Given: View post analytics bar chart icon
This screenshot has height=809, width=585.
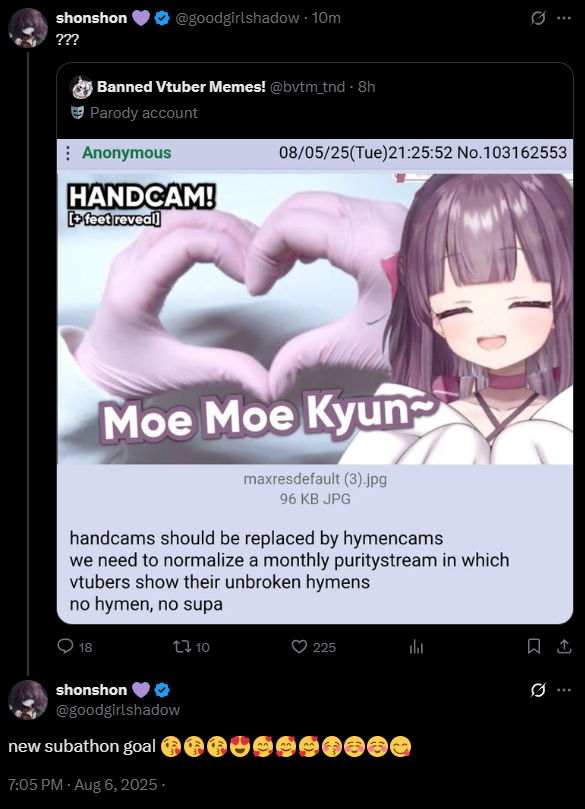Looking at the screenshot, I should [416, 647].
